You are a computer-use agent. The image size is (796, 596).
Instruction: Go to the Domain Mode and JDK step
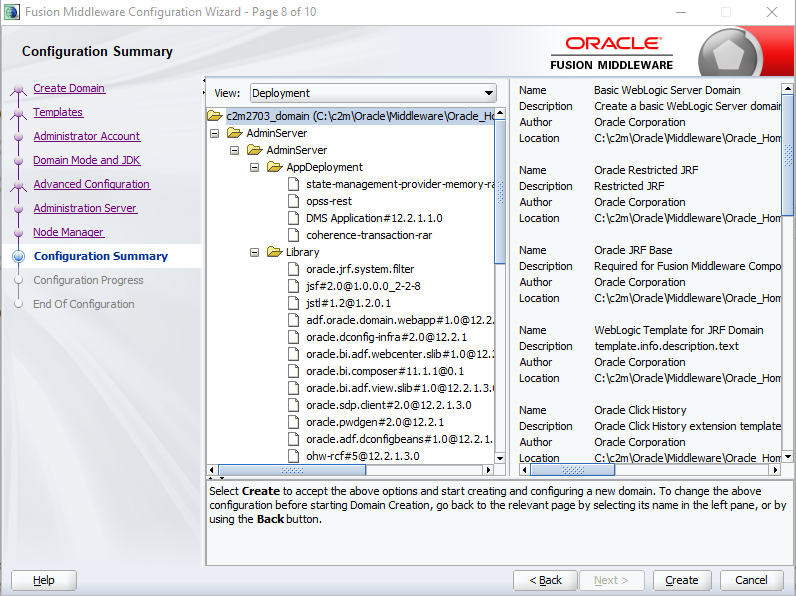(x=87, y=160)
